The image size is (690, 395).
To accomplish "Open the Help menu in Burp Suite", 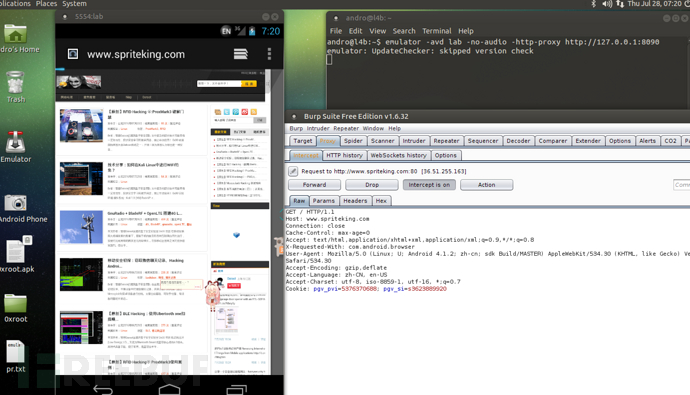I will coord(394,128).
